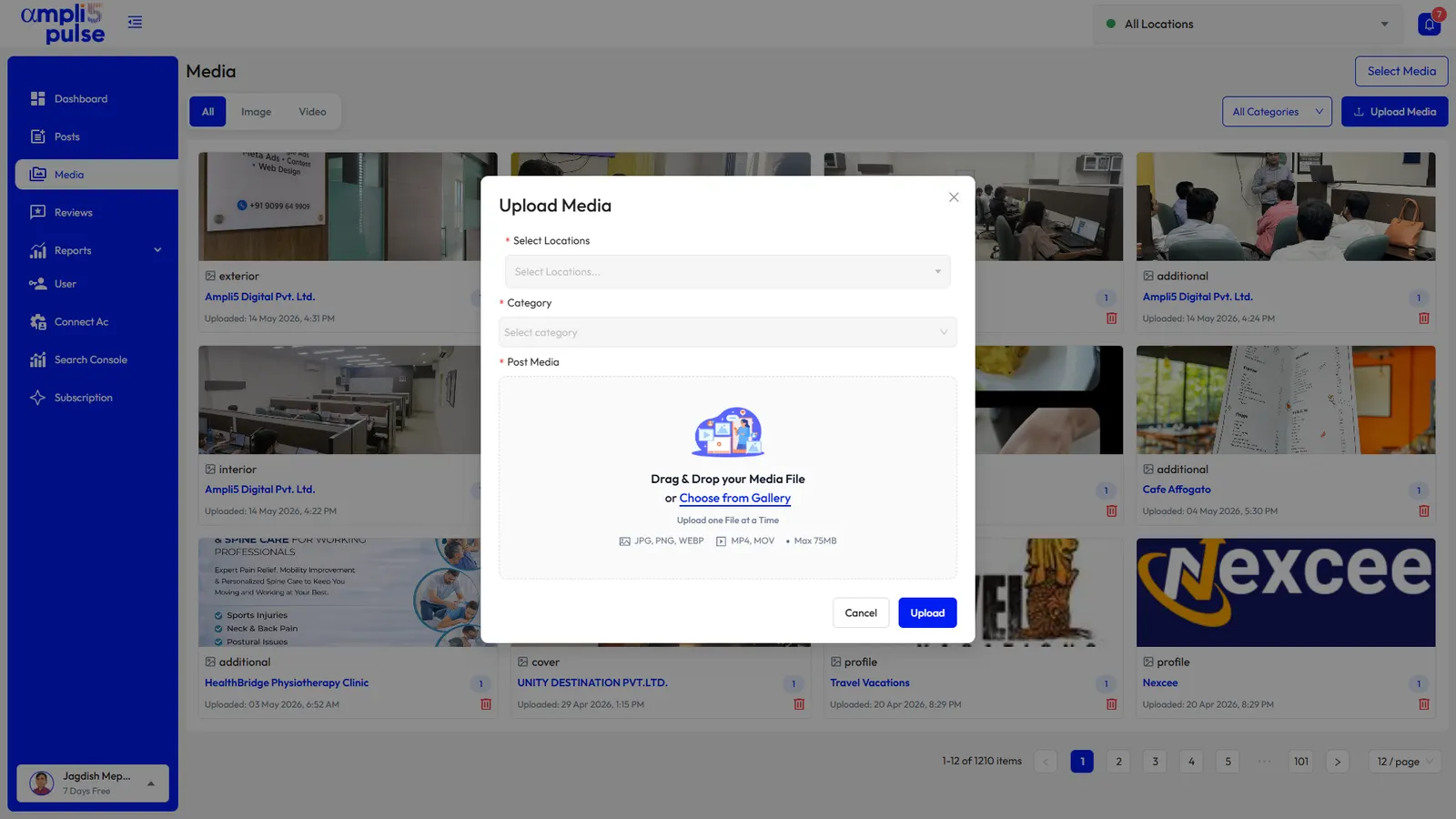
Task: Open 12 / page size dropdown
Action: [1405, 762]
